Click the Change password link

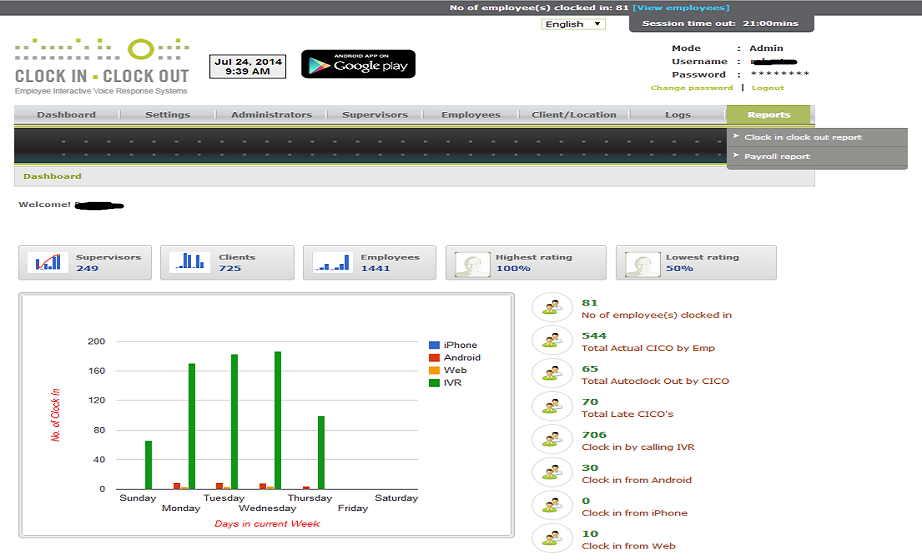[x=691, y=88]
